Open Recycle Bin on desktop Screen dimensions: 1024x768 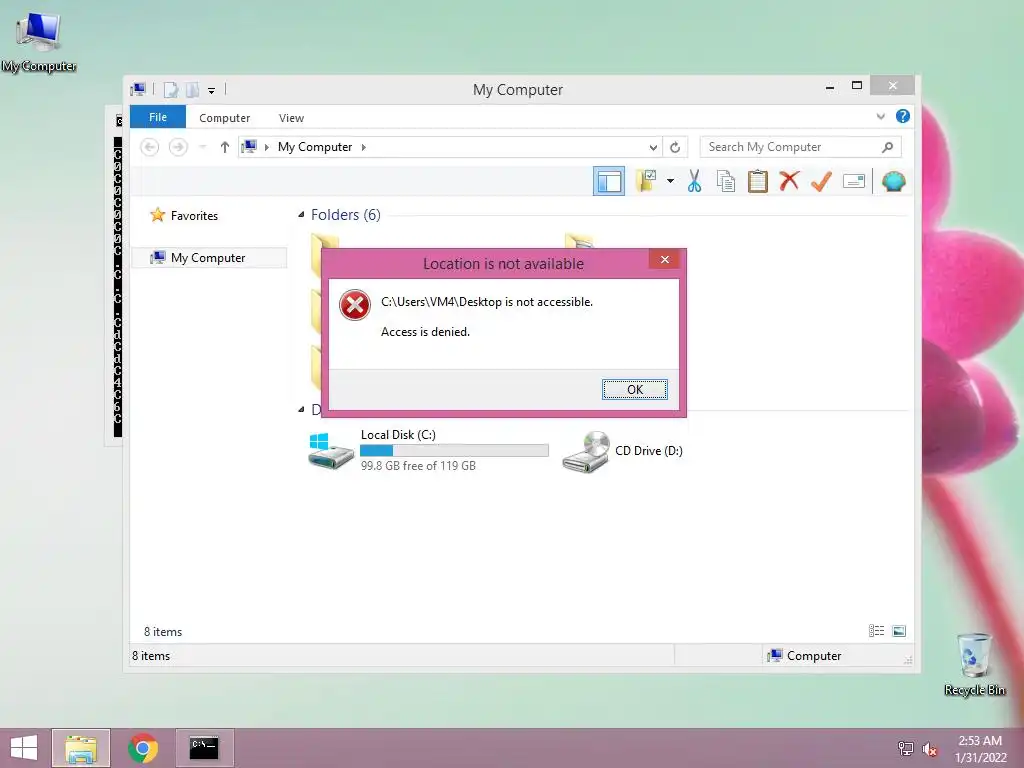point(974,664)
